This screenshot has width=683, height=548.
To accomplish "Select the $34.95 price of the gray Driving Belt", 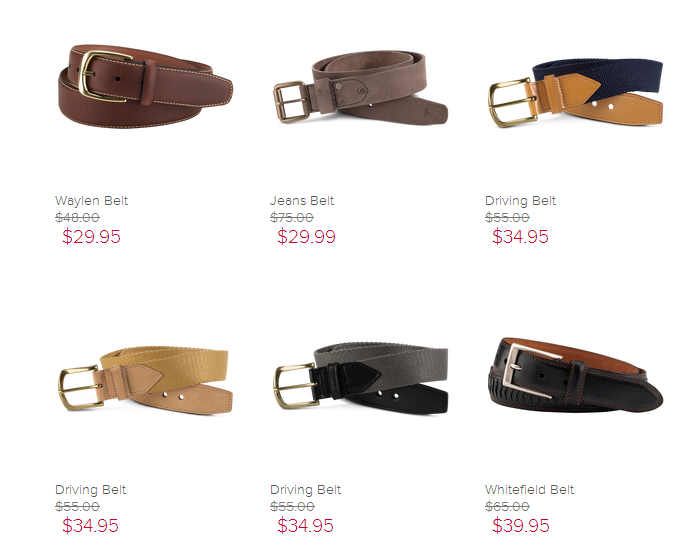I will [305, 525].
